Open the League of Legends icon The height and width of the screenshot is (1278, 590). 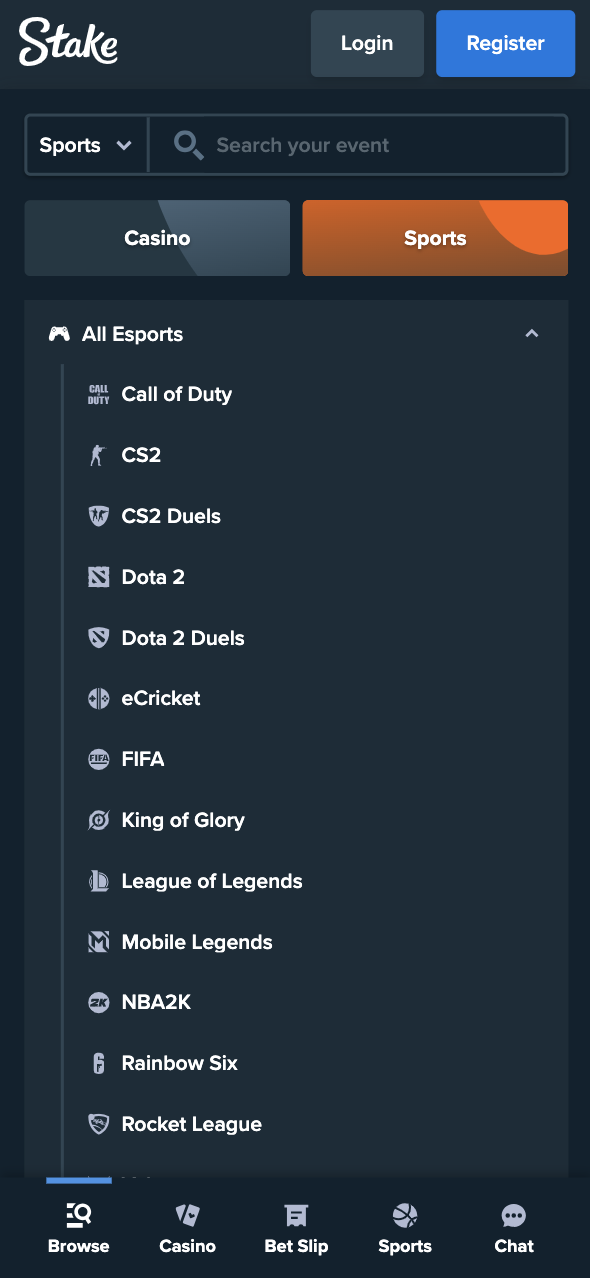click(x=98, y=881)
